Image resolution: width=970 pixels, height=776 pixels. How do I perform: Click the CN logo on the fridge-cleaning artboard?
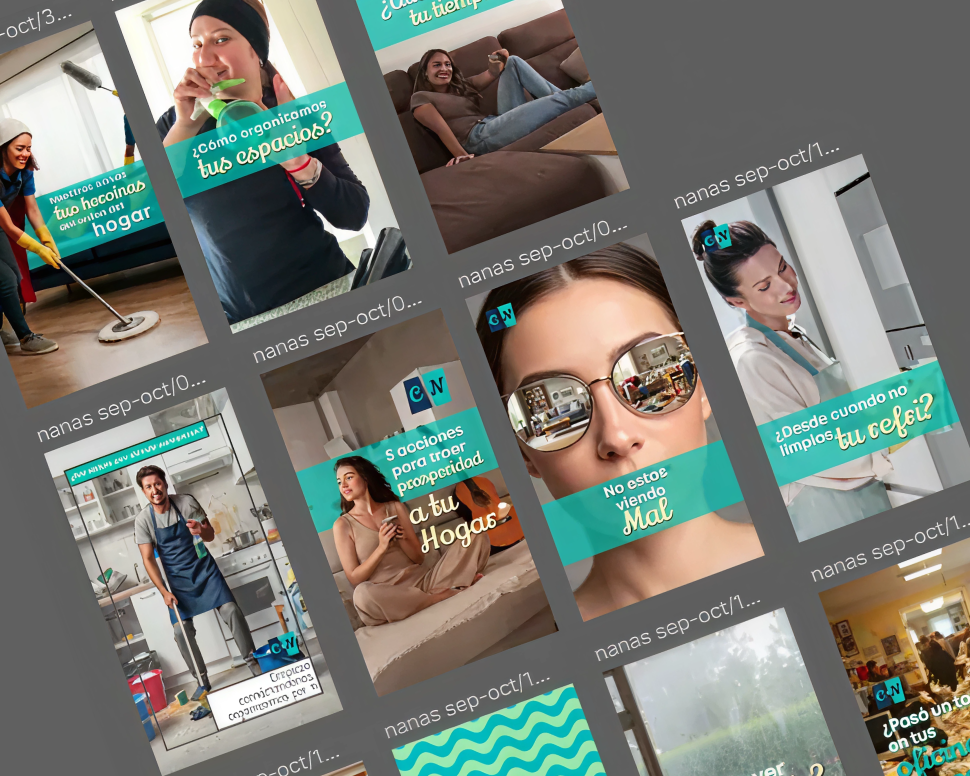pyautogui.click(x=716, y=238)
